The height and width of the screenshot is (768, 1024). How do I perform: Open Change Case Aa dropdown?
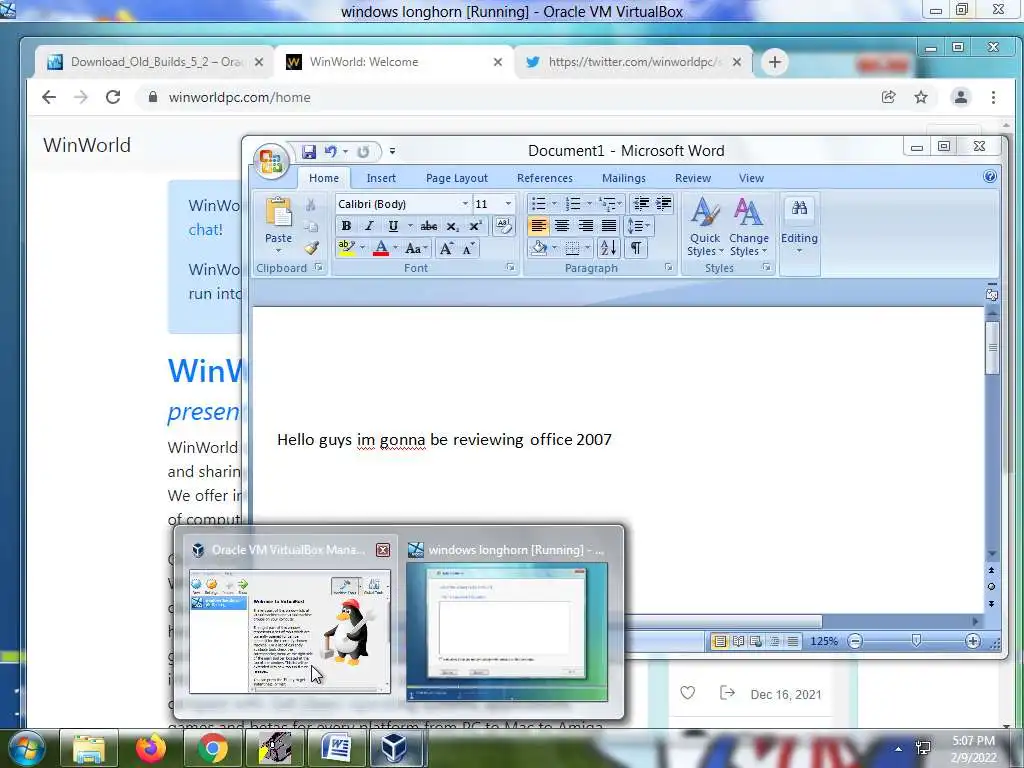[415, 248]
